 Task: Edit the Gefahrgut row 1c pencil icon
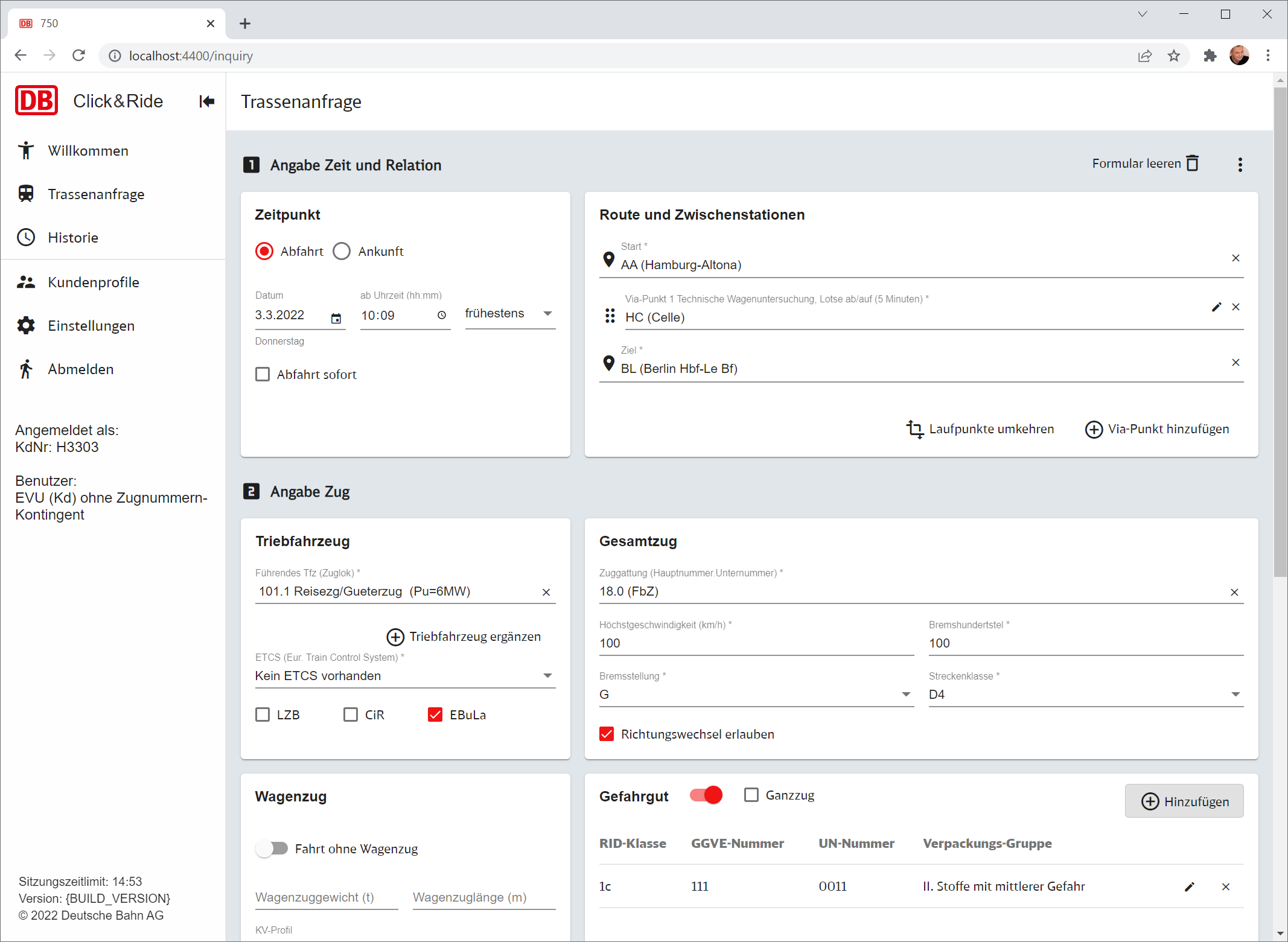(1189, 886)
